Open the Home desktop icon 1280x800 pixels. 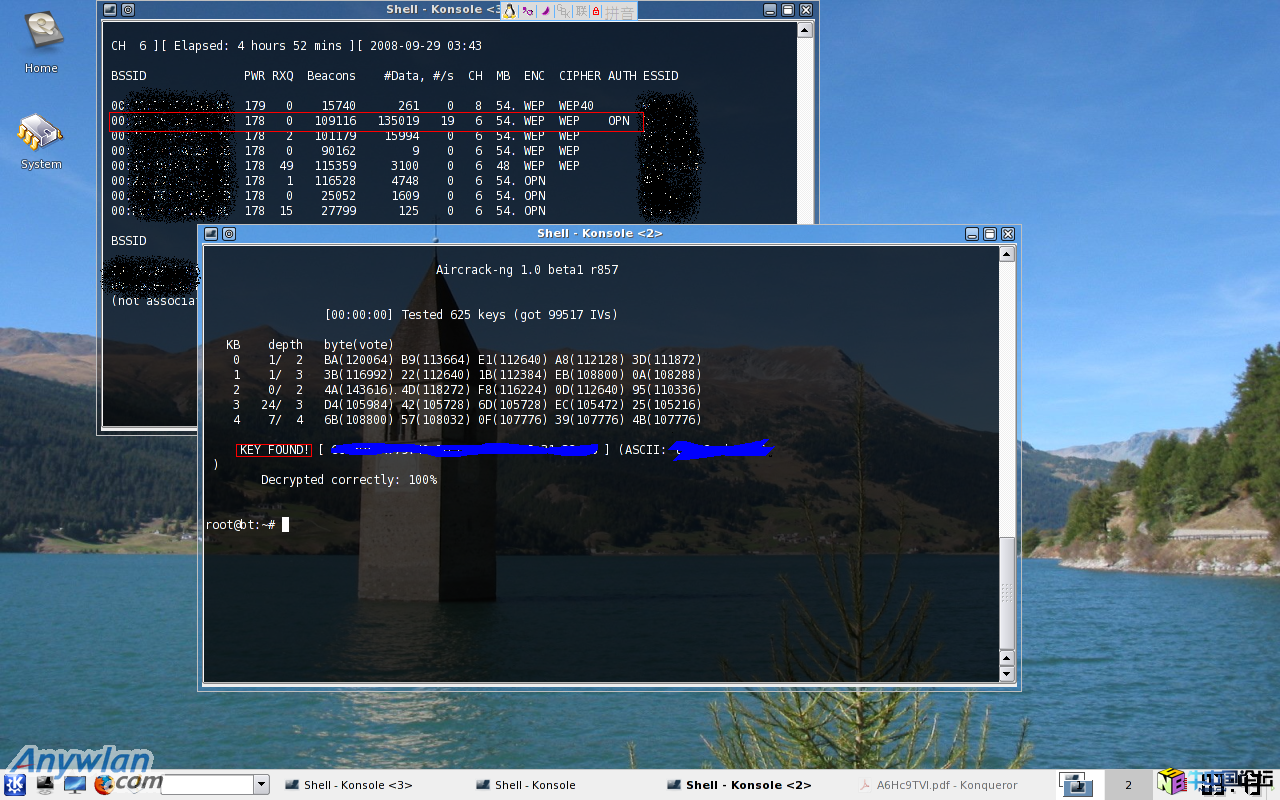tap(41, 40)
